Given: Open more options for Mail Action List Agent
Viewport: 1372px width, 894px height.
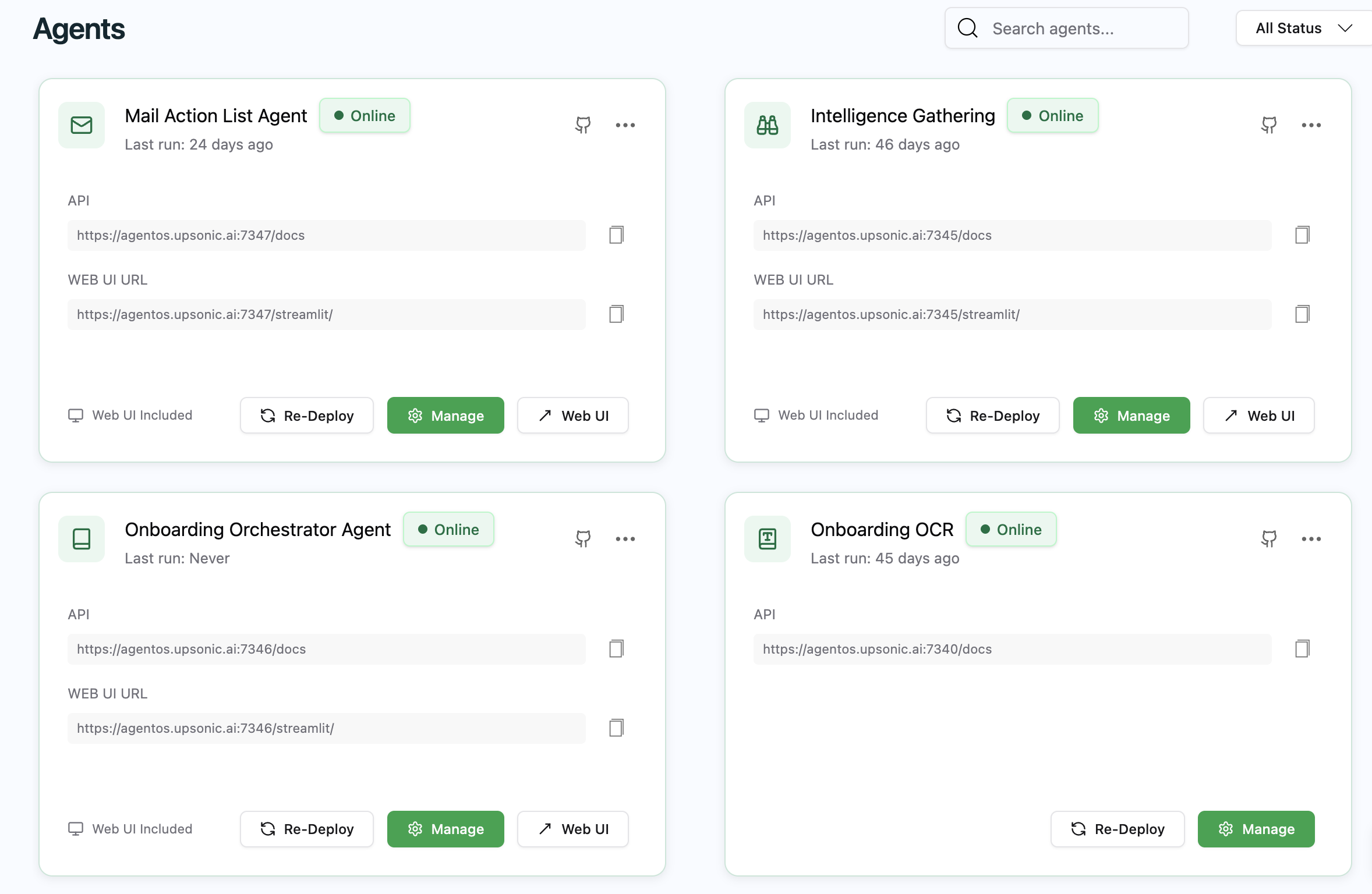Looking at the screenshot, I should pos(625,125).
